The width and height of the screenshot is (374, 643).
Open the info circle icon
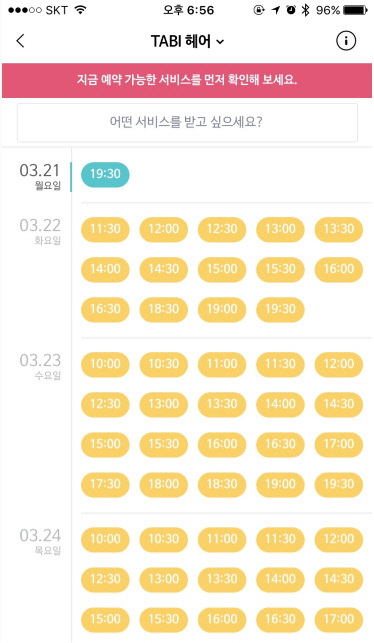pos(346,41)
